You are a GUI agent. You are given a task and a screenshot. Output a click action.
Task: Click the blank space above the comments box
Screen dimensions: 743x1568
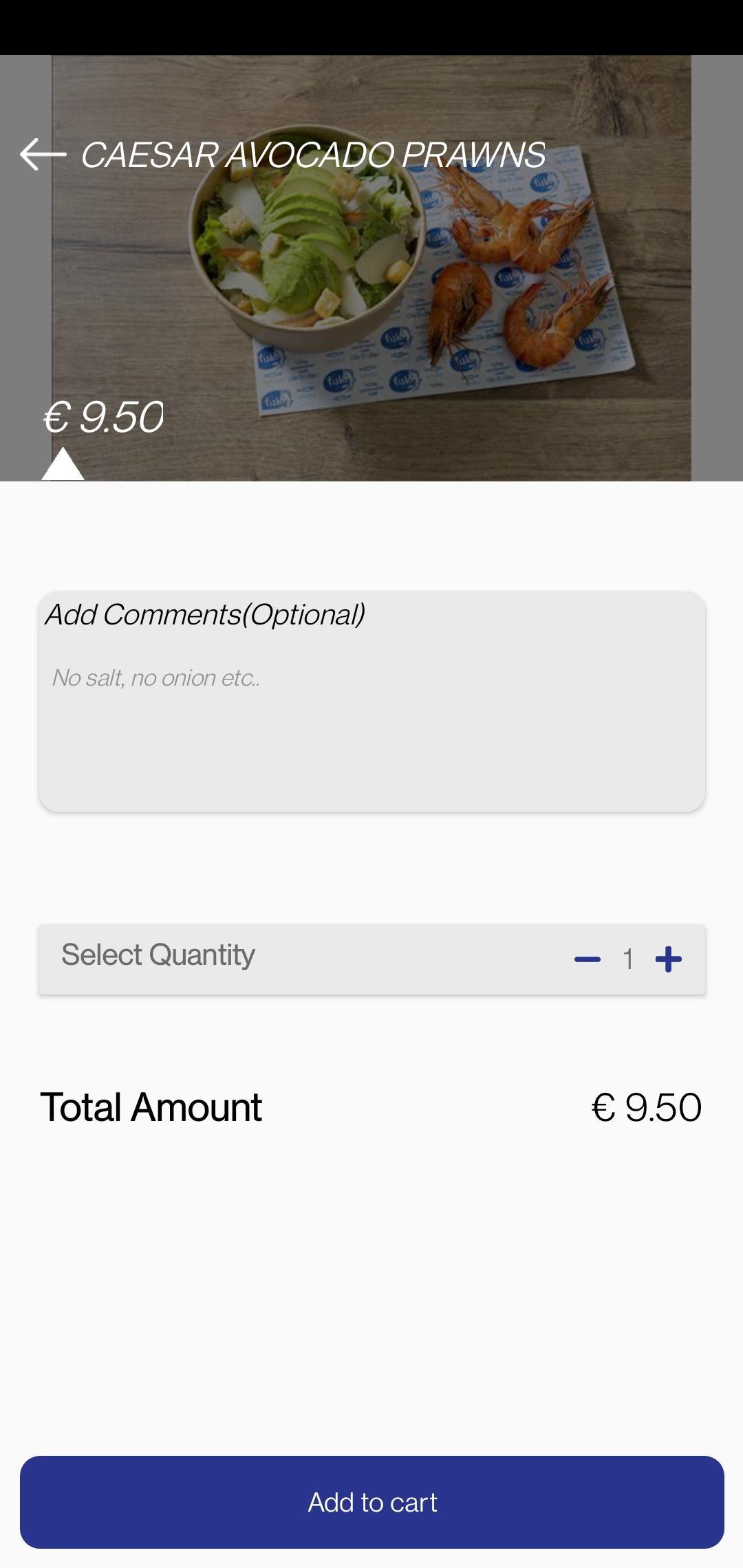371,536
